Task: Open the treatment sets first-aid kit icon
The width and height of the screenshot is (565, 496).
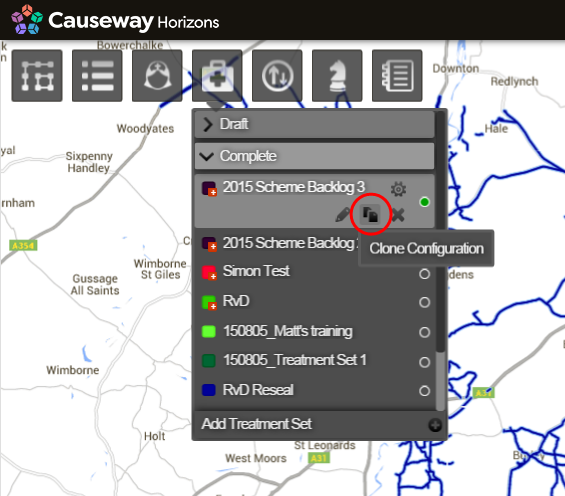Action: [x=217, y=76]
